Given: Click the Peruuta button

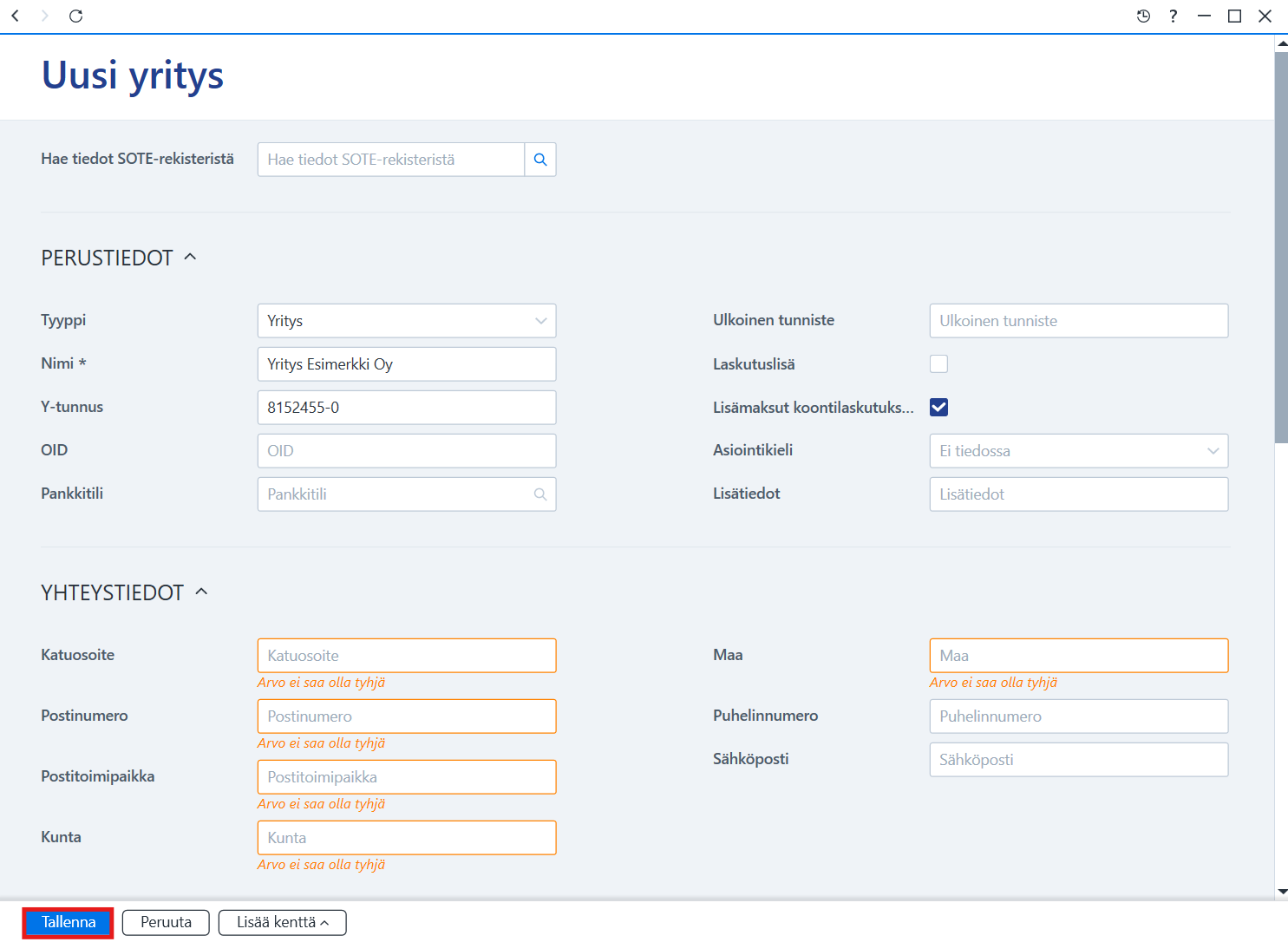Looking at the screenshot, I should coord(166,923).
